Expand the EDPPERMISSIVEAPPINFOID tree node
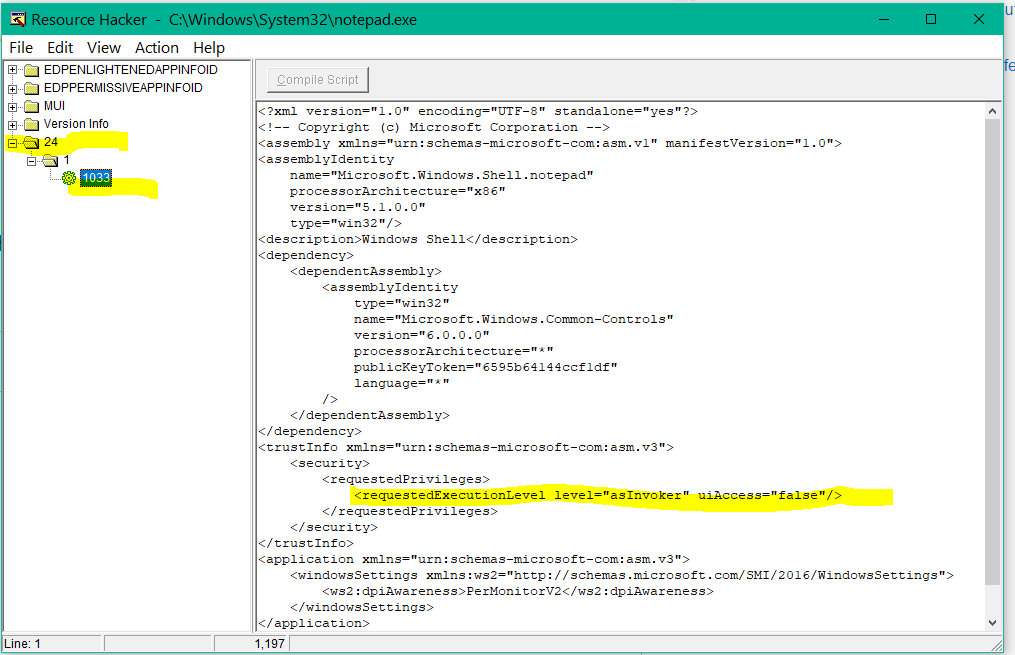The width and height of the screenshot is (1015, 655). coord(12,88)
